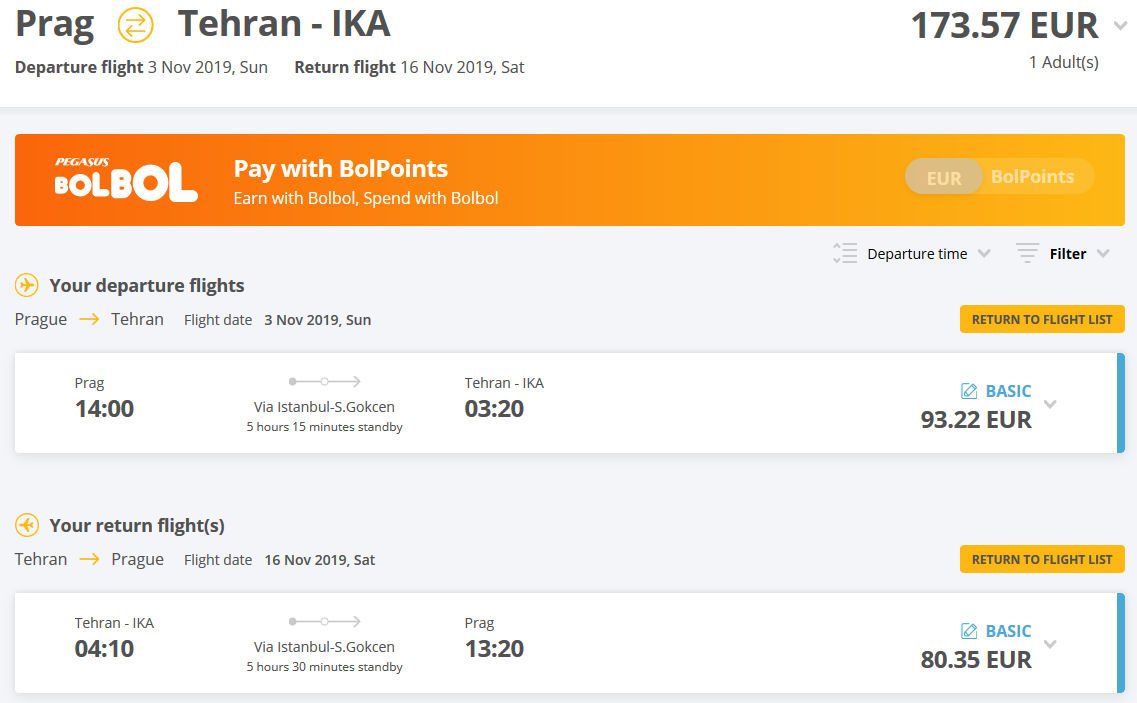Click the swap route arrows icon
The image size is (1137, 703).
pyautogui.click(x=136, y=25)
